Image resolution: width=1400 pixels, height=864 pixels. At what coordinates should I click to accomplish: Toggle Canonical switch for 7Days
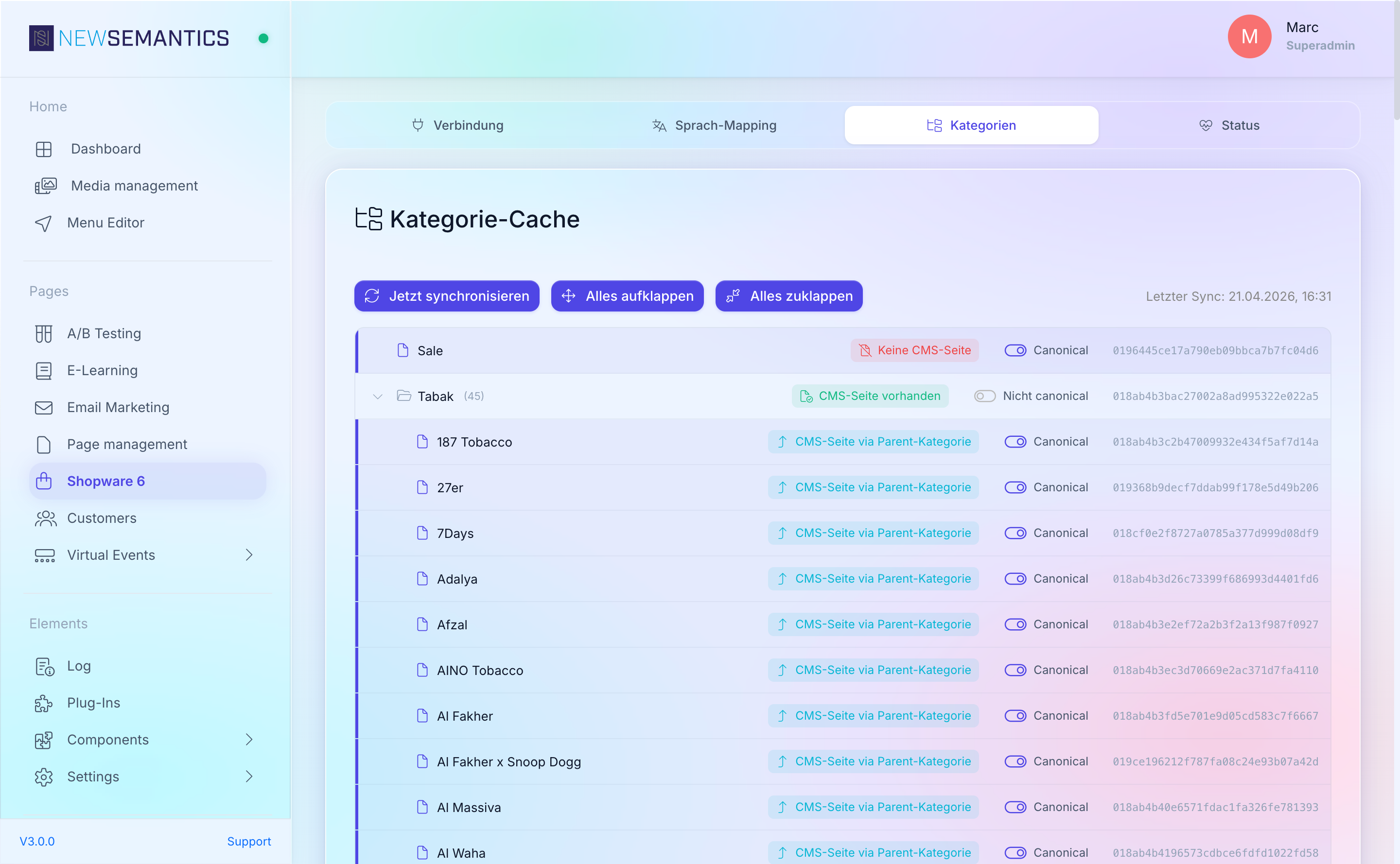tap(1015, 533)
